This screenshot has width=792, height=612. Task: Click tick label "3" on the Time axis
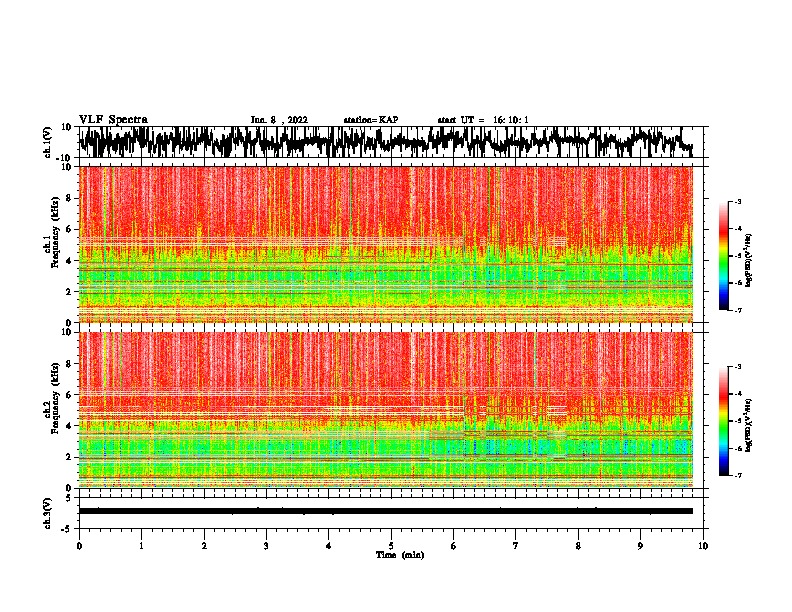pyautogui.click(x=266, y=546)
